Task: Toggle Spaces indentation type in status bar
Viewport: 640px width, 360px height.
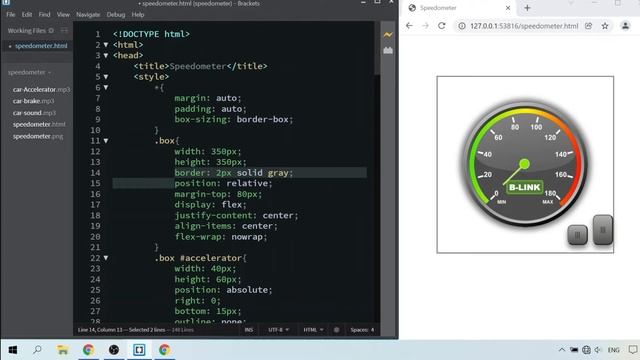Action: coord(359,330)
